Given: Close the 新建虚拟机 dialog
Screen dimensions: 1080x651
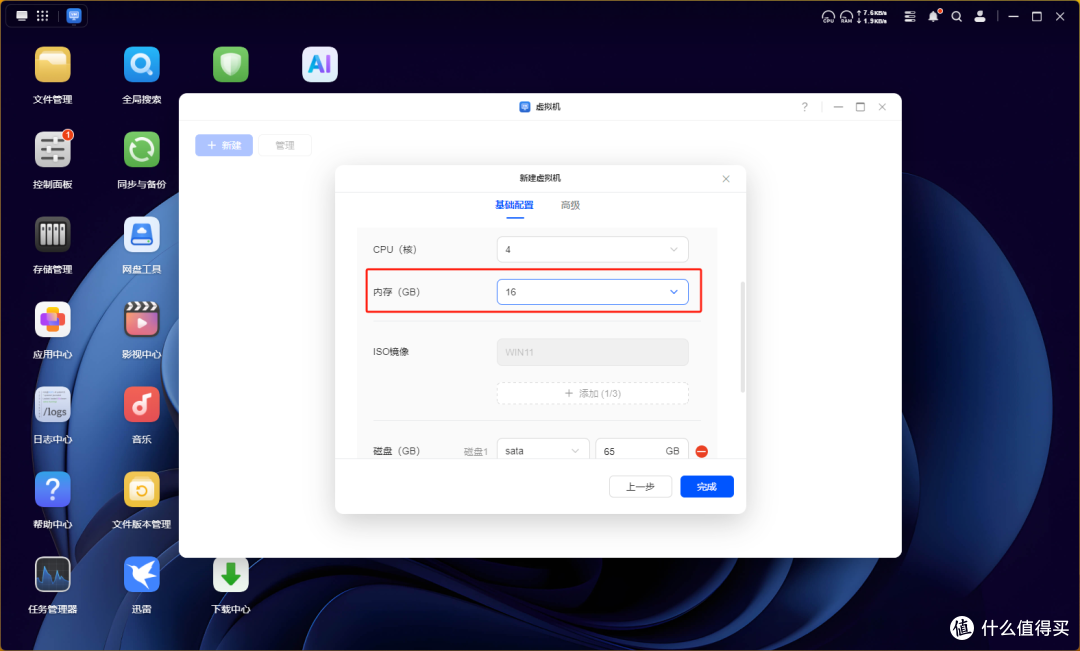Looking at the screenshot, I should point(726,179).
